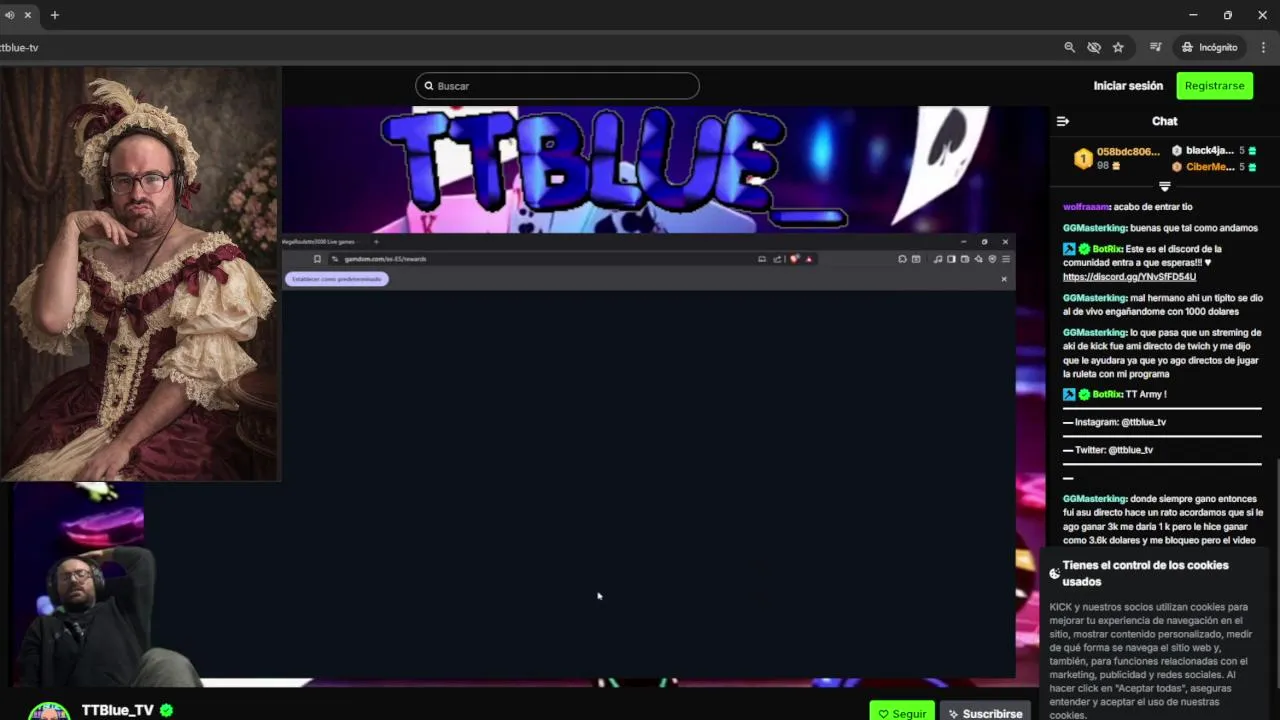This screenshot has width=1280, height=720.
Task: Open Chrome's three-dot menu
Action: click(1263, 47)
